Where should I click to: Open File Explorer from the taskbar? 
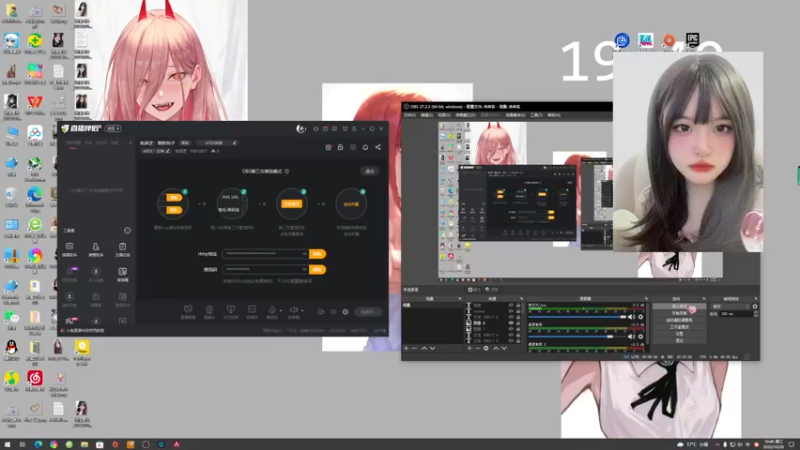[x=84, y=444]
